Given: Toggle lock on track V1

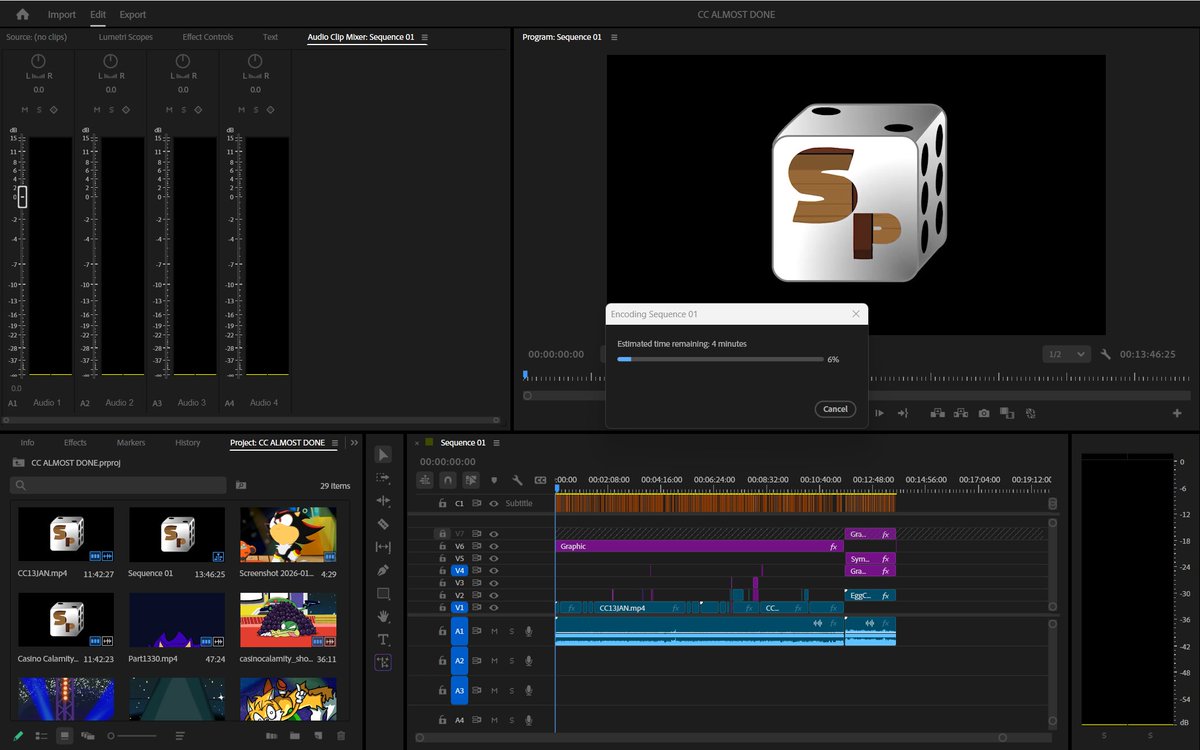Looking at the screenshot, I should coord(441,607).
